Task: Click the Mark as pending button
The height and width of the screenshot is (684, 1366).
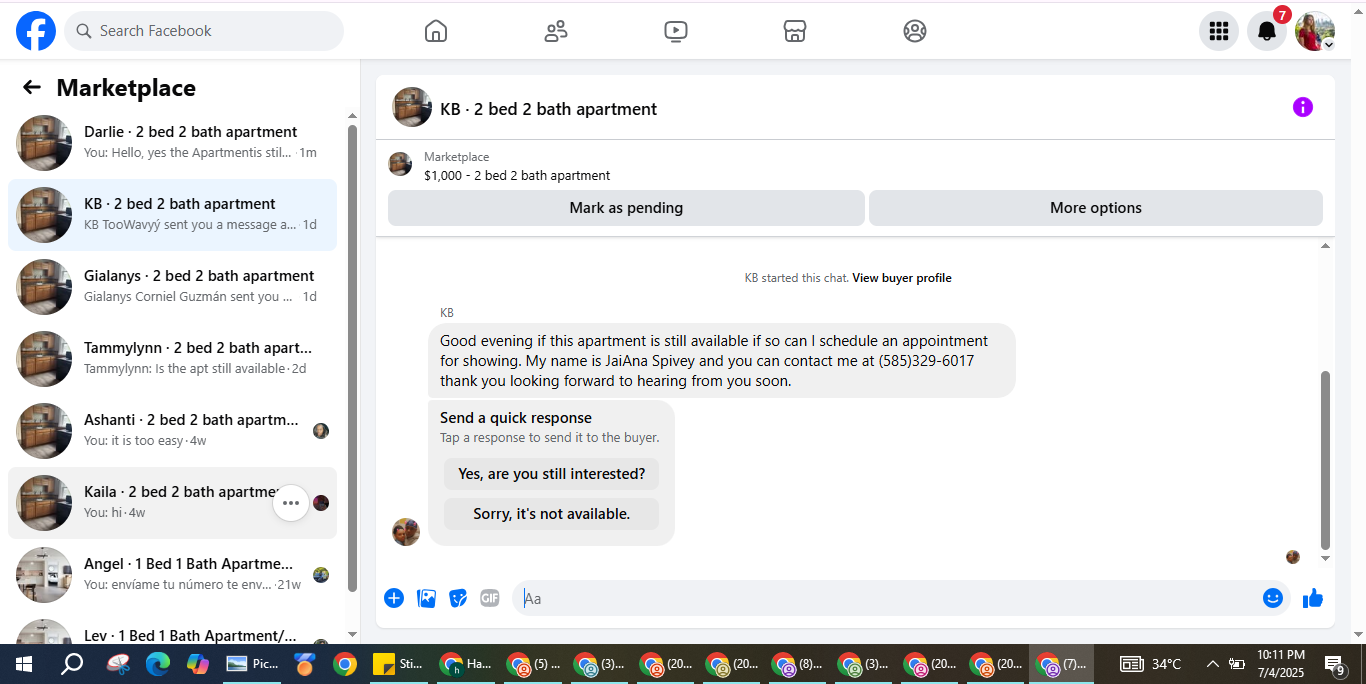Action: coord(626,208)
